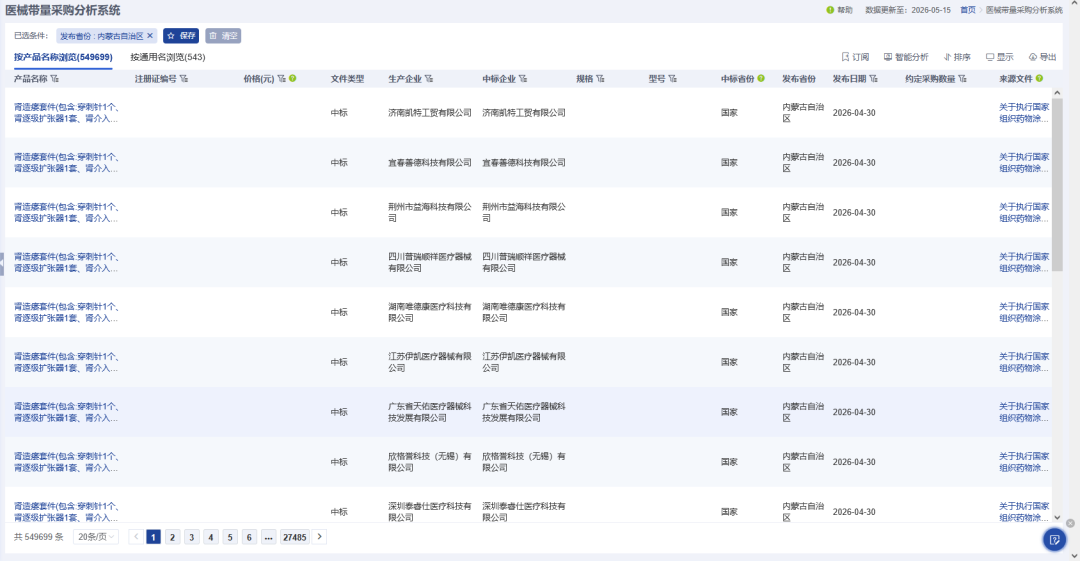Open filter for 规格 column
Image resolution: width=1080 pixels, height=561 pixels.
(x=600, y=79)
